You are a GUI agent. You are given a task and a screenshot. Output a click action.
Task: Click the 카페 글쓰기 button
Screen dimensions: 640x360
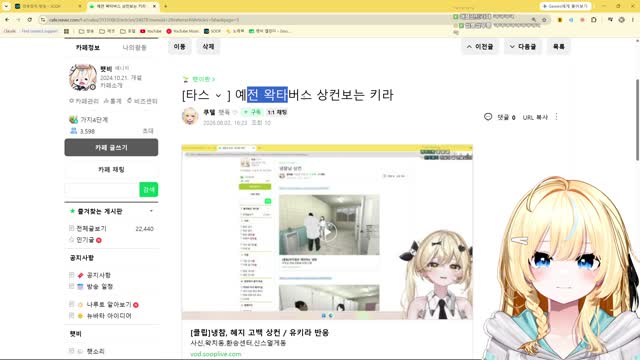(111, 147)
